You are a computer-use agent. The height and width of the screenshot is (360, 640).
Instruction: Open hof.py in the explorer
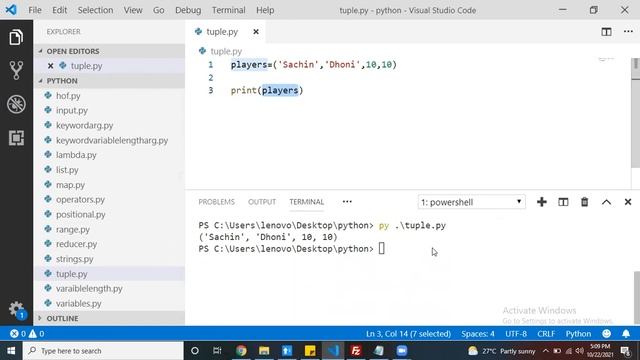click(x=110, y=96)
